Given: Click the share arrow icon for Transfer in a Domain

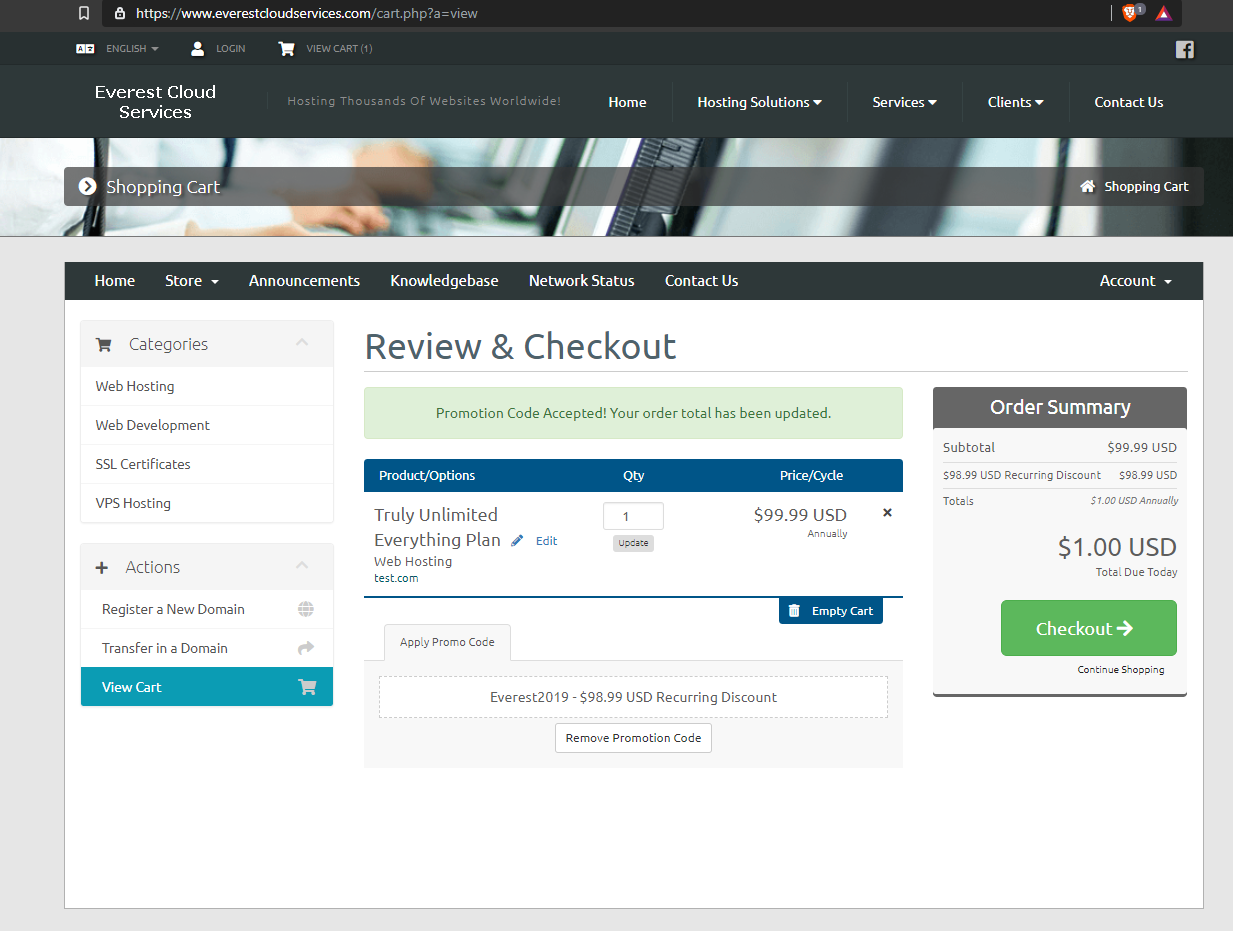Looking at the screenshot, I should click(306, 648).
